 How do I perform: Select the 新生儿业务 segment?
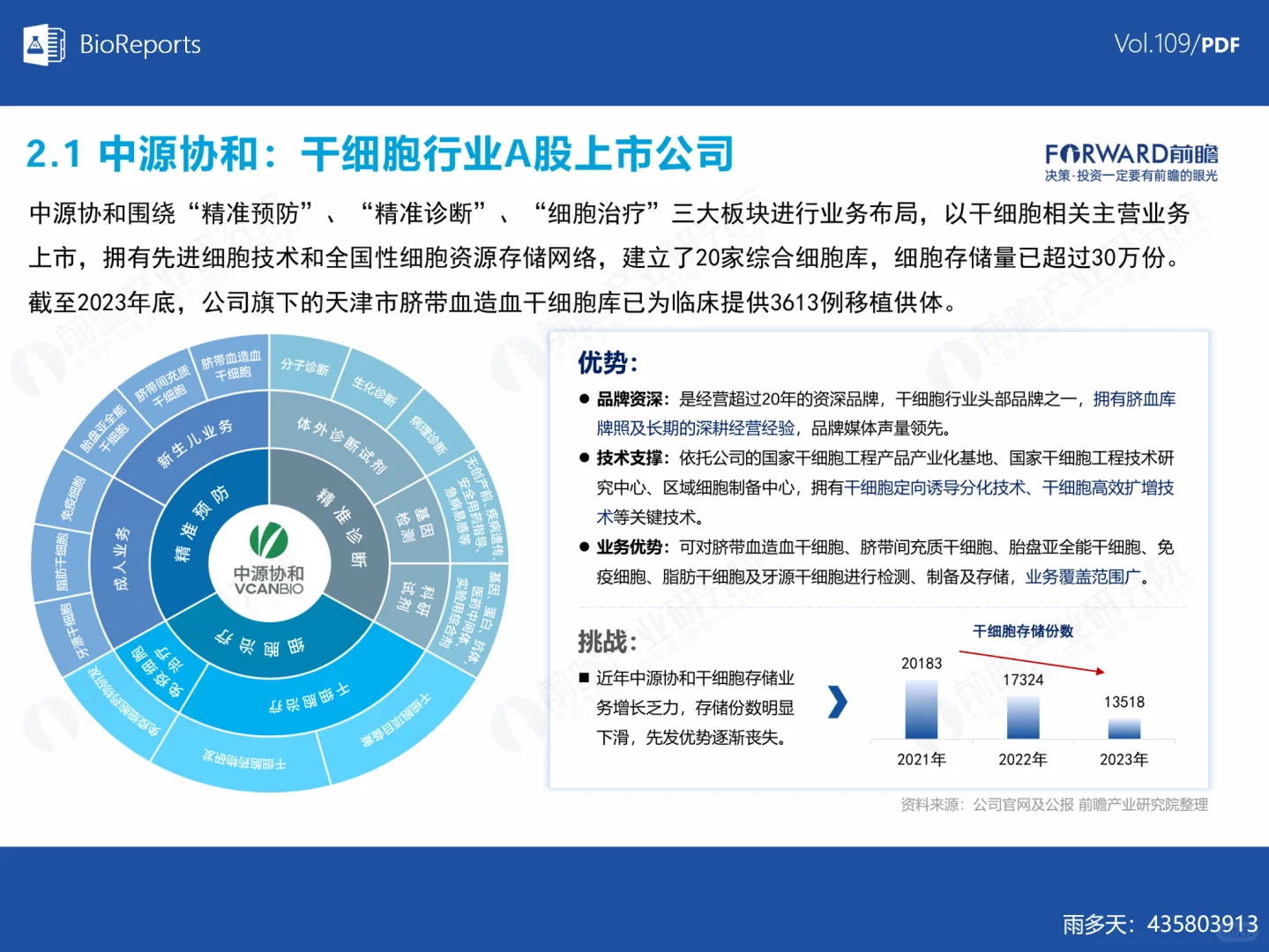[x=196, y=443]
